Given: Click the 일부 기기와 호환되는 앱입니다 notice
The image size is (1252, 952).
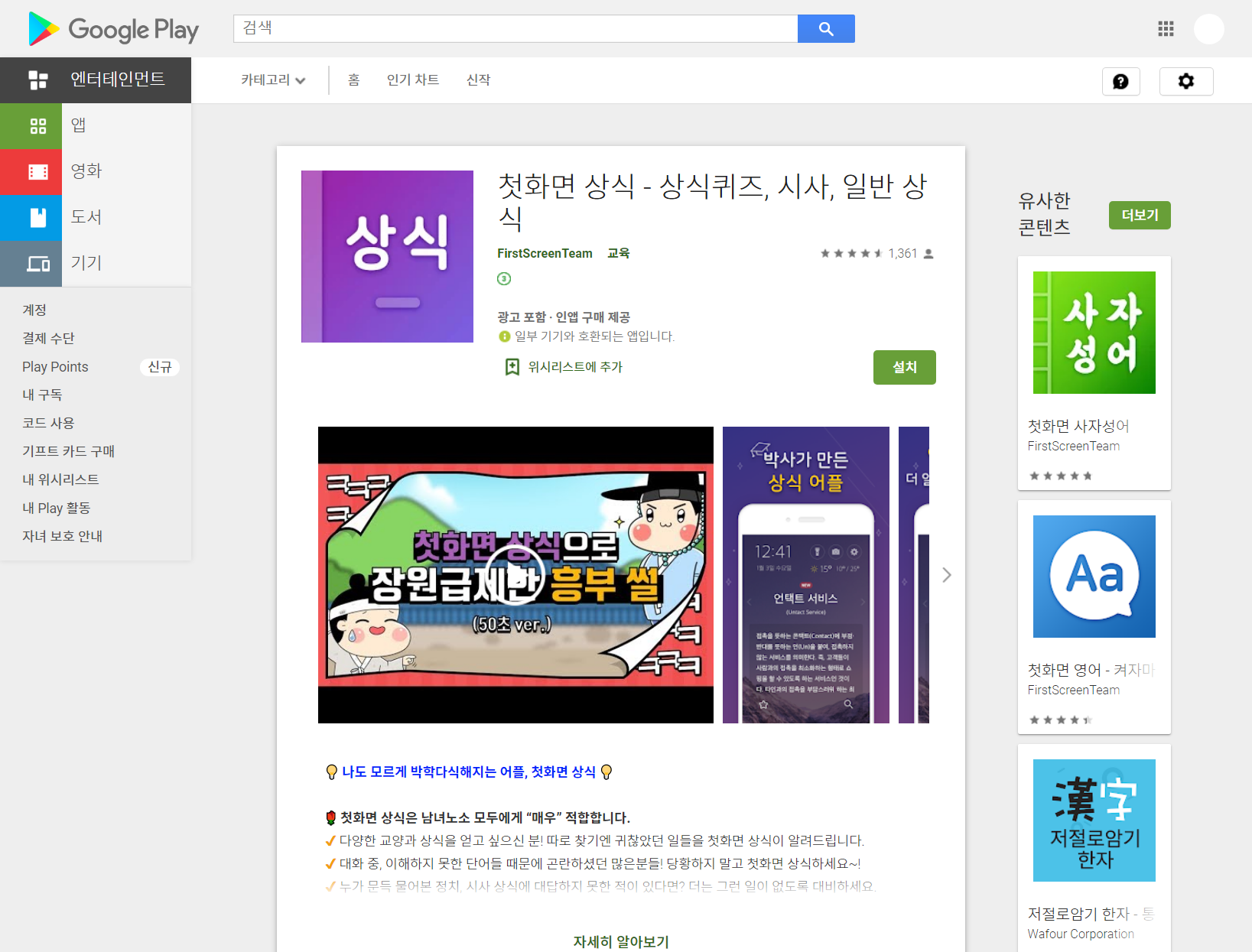Looking at the screenshot, I should point(594,336).
